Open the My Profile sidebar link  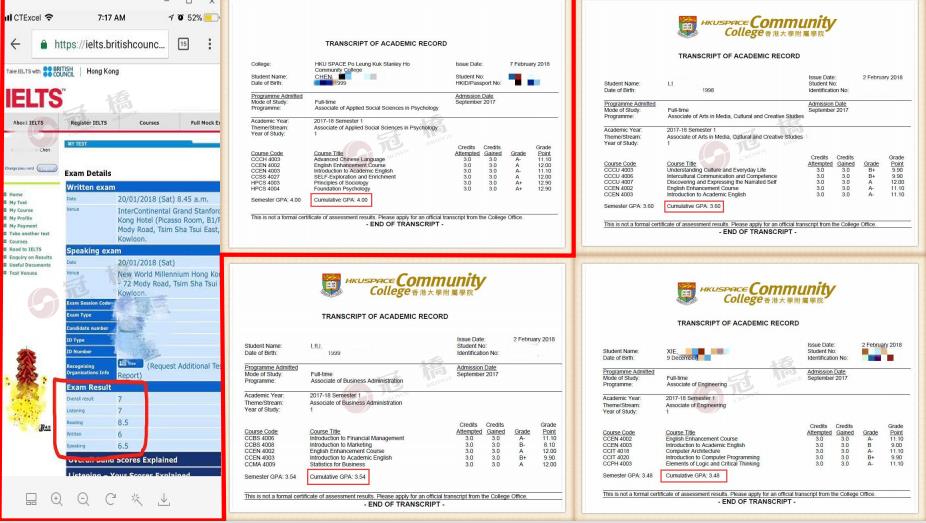coord(21,217)
